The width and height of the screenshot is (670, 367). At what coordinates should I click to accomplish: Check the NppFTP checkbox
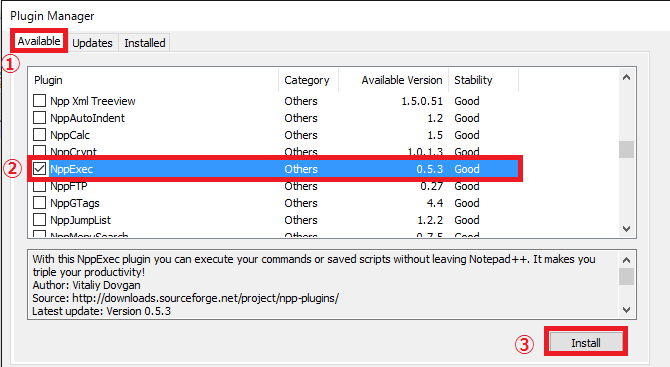[39, 186]
